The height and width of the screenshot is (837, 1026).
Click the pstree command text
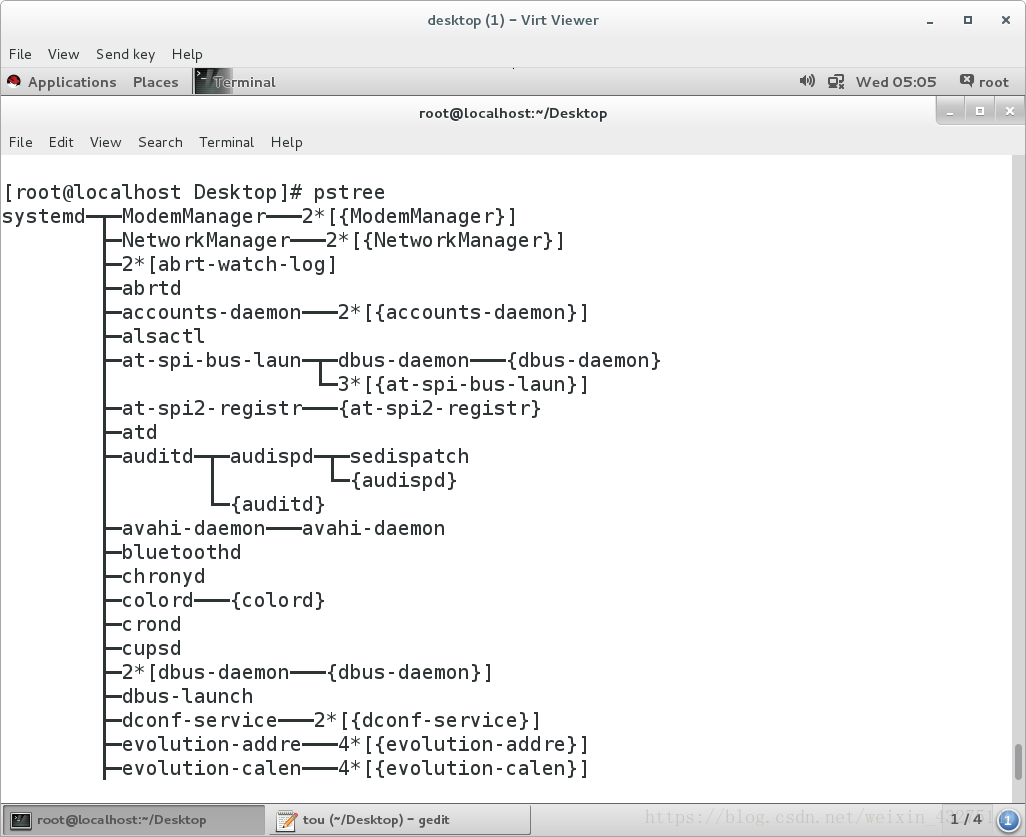pyautogui.click(x=349, y=192)
